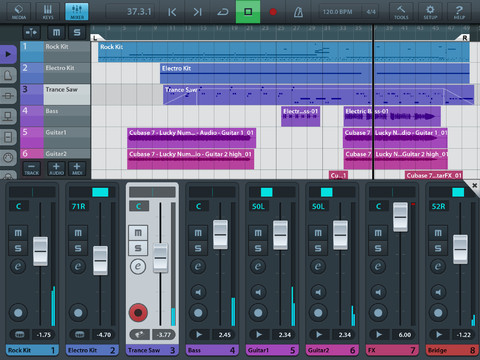The image size is (480, 360).
Task: Mute the Rock Kit mixer channel
Action: 18,233
